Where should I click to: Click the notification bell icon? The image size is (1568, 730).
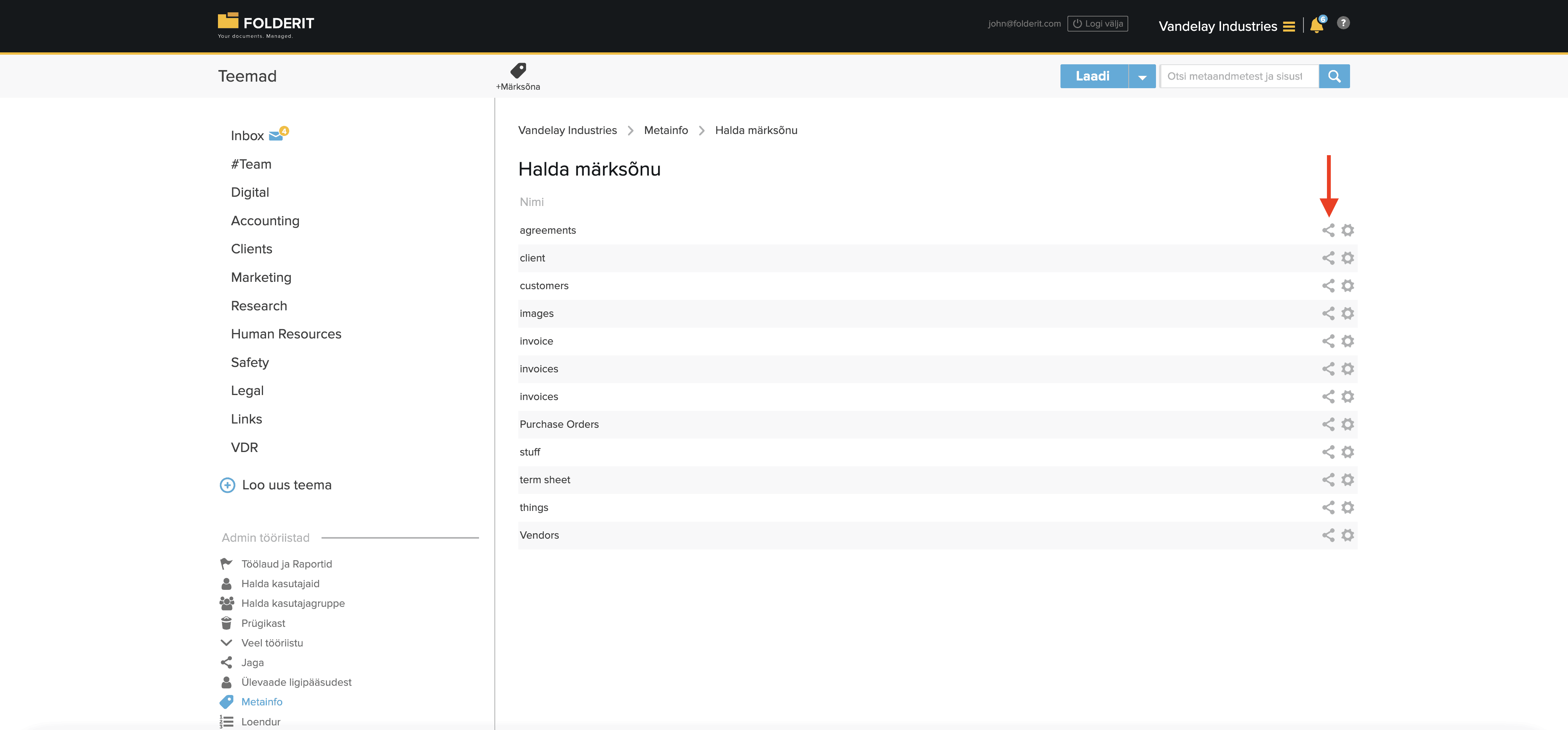tap(1317, 25)
